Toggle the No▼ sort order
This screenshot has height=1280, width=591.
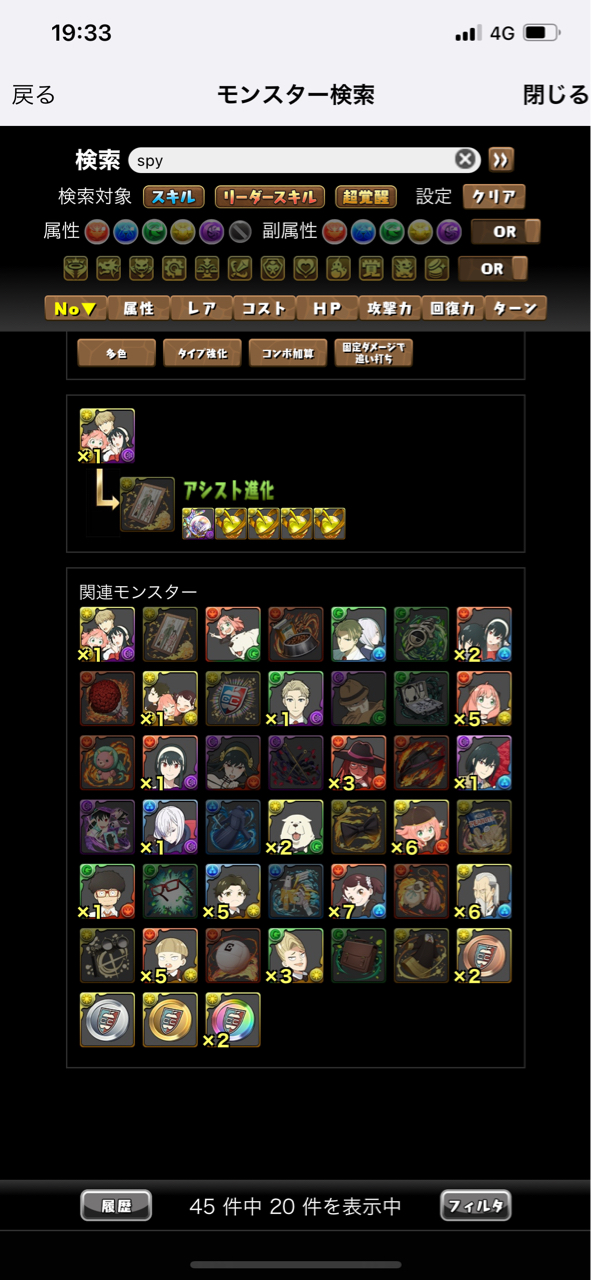[75, 308]
